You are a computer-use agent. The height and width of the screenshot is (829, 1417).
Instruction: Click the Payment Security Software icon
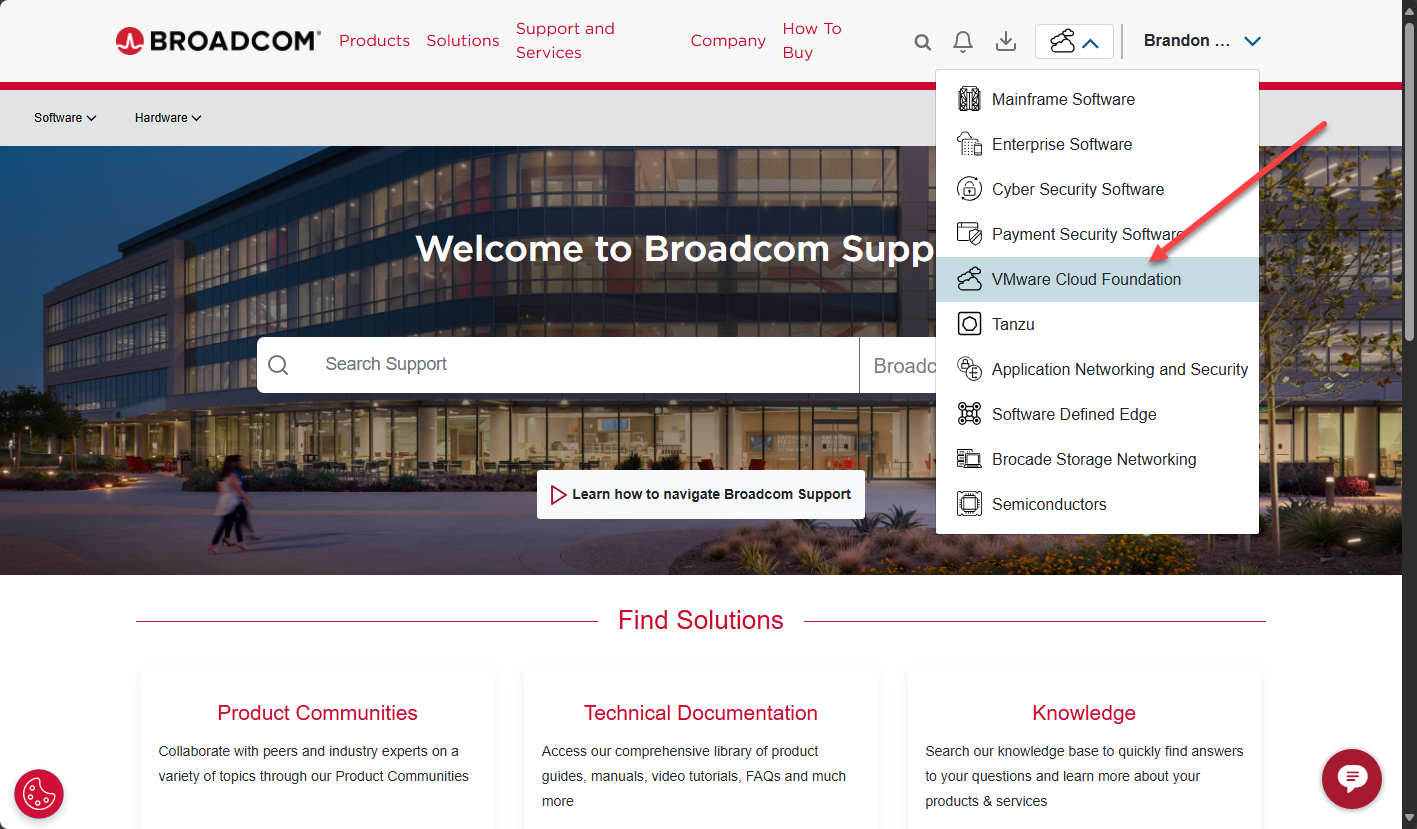(x=969, y=234)
